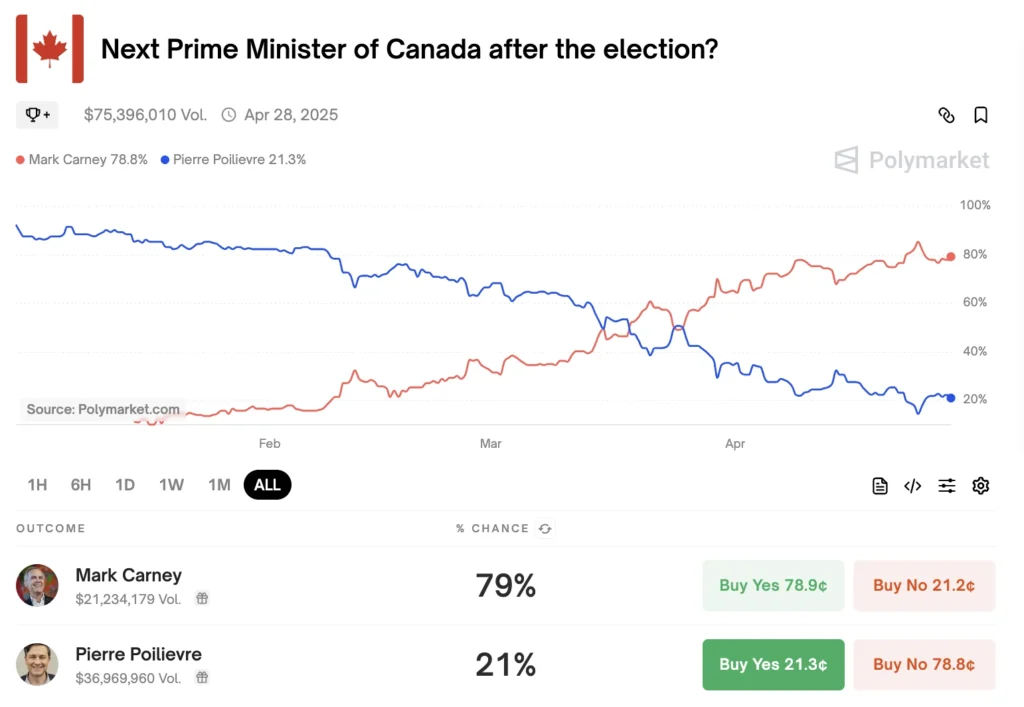Open chart display options via sliders icon
1024x707 pixels.
tap(946, 485)
